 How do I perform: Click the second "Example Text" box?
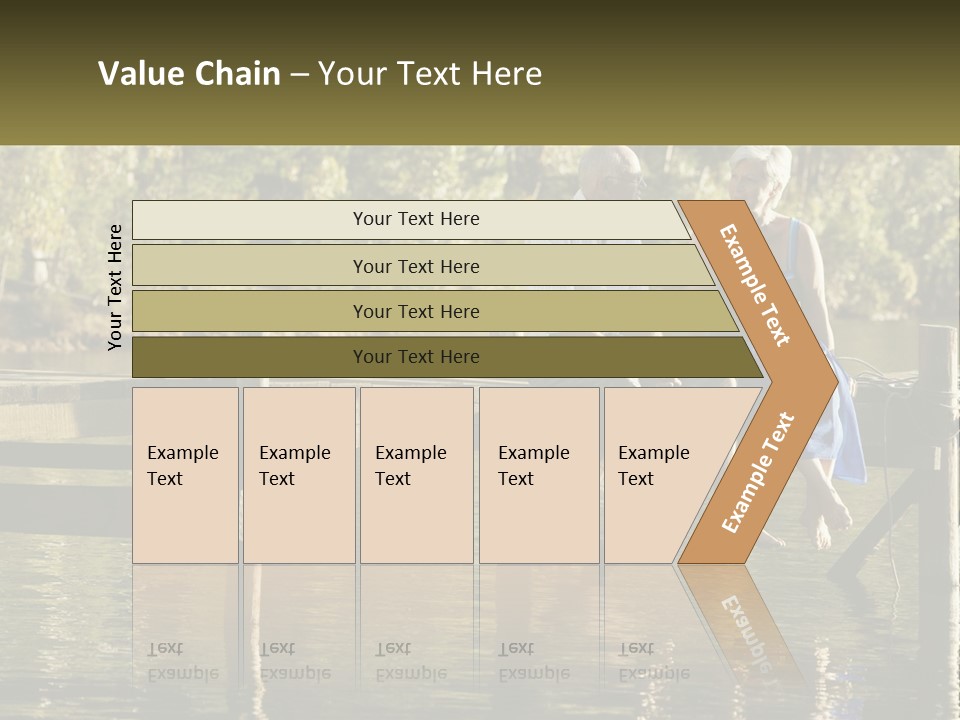[x=298, y=475]
